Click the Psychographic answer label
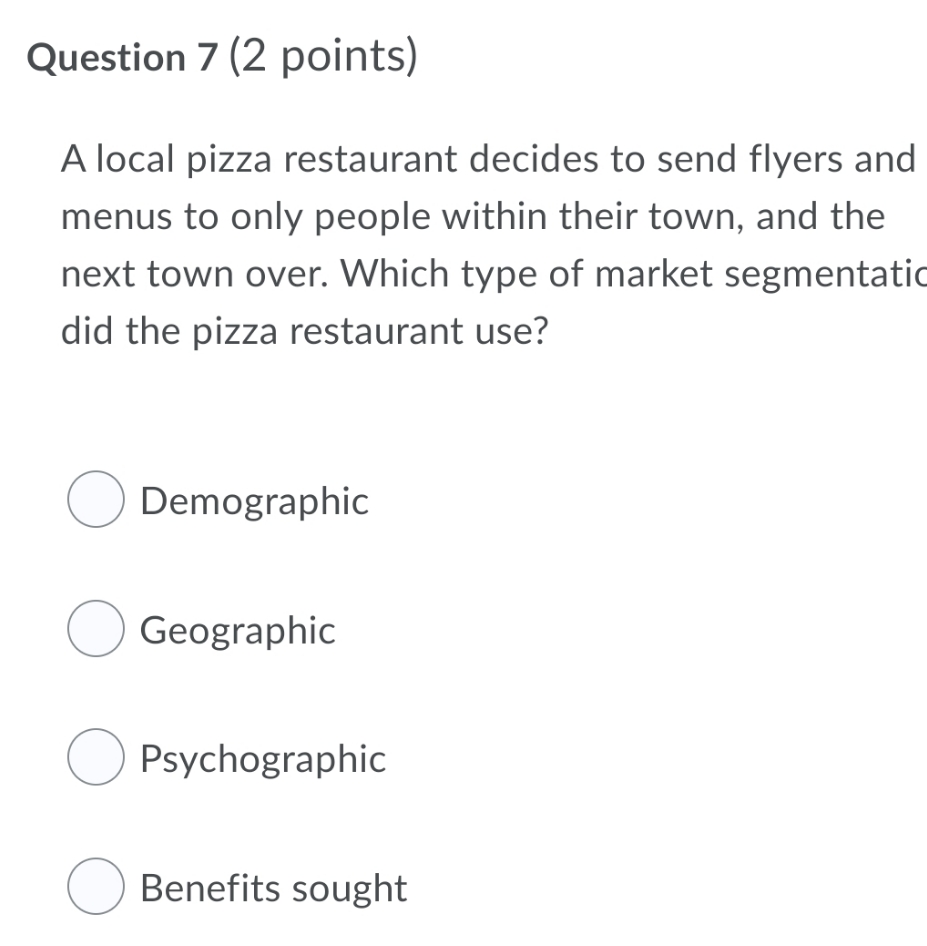 [x=264, y=759]
